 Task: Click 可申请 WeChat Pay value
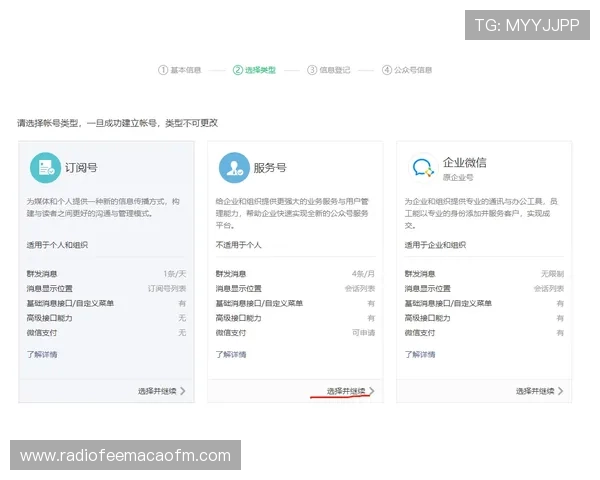364,333
